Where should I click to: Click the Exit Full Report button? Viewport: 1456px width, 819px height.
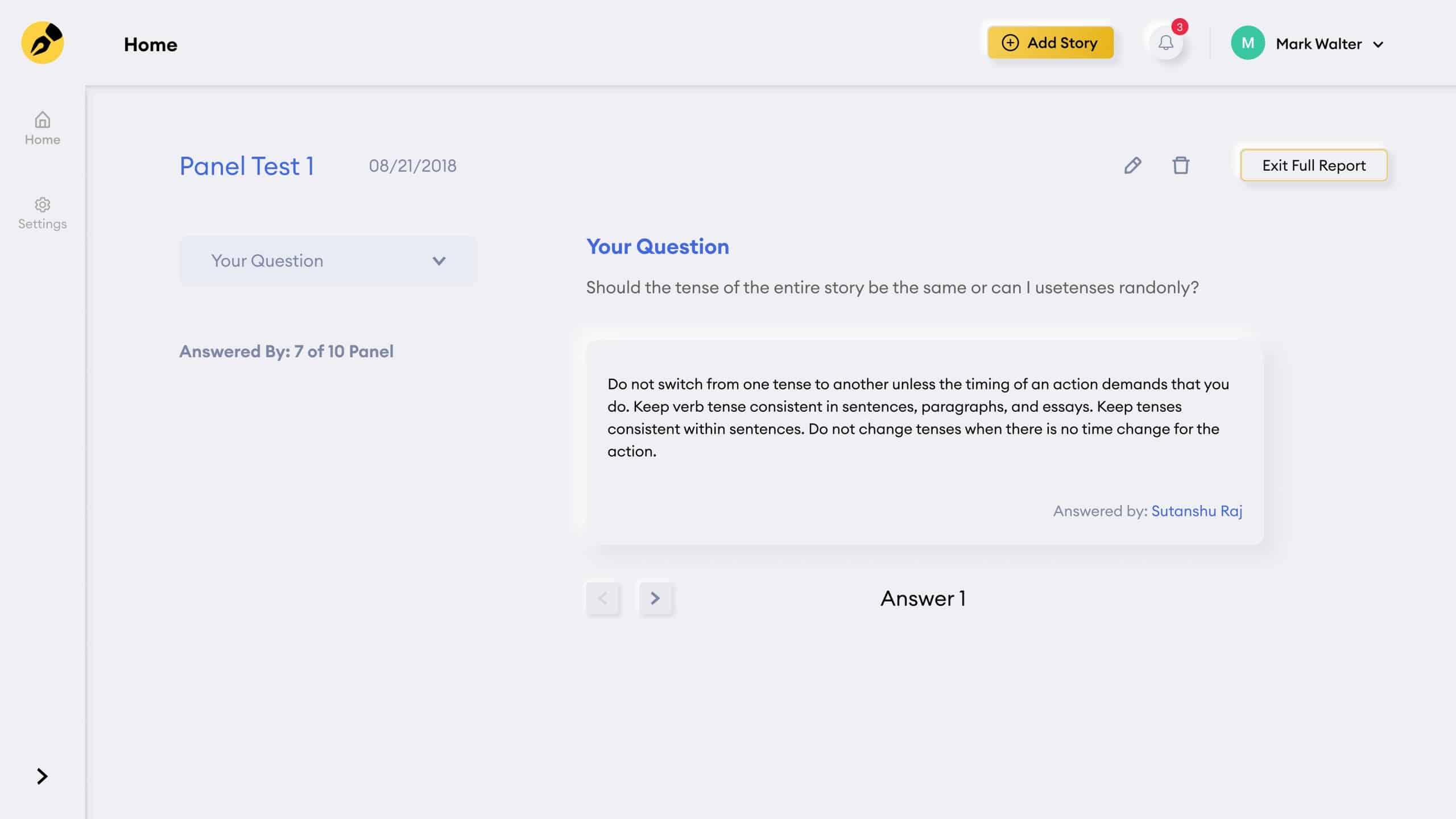click(x=1313, y=166)
